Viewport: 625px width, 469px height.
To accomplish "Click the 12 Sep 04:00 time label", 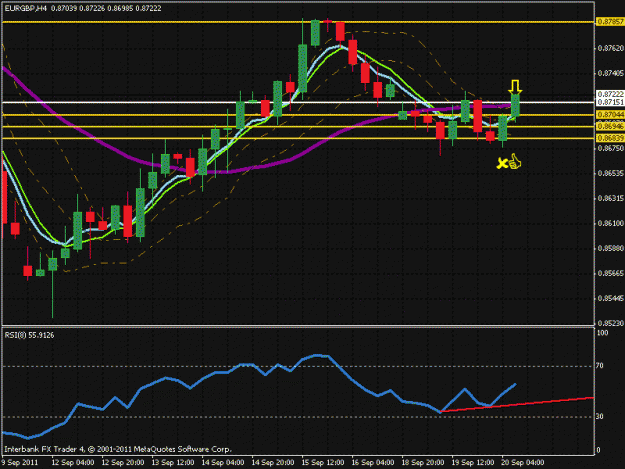I will click(x=73, y=463).
